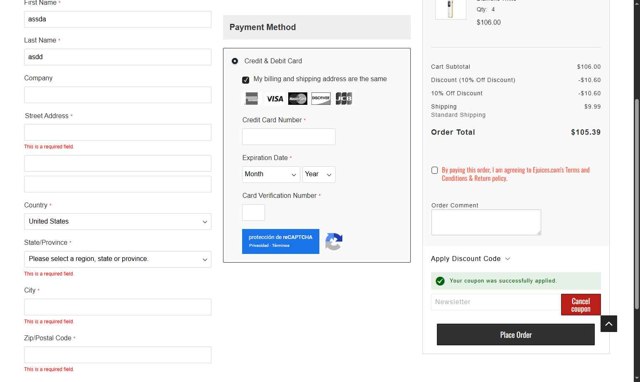The height and width of the screenshot is (382, 640).
Task: Click the Order Comment text area
Action: [486, 222]
